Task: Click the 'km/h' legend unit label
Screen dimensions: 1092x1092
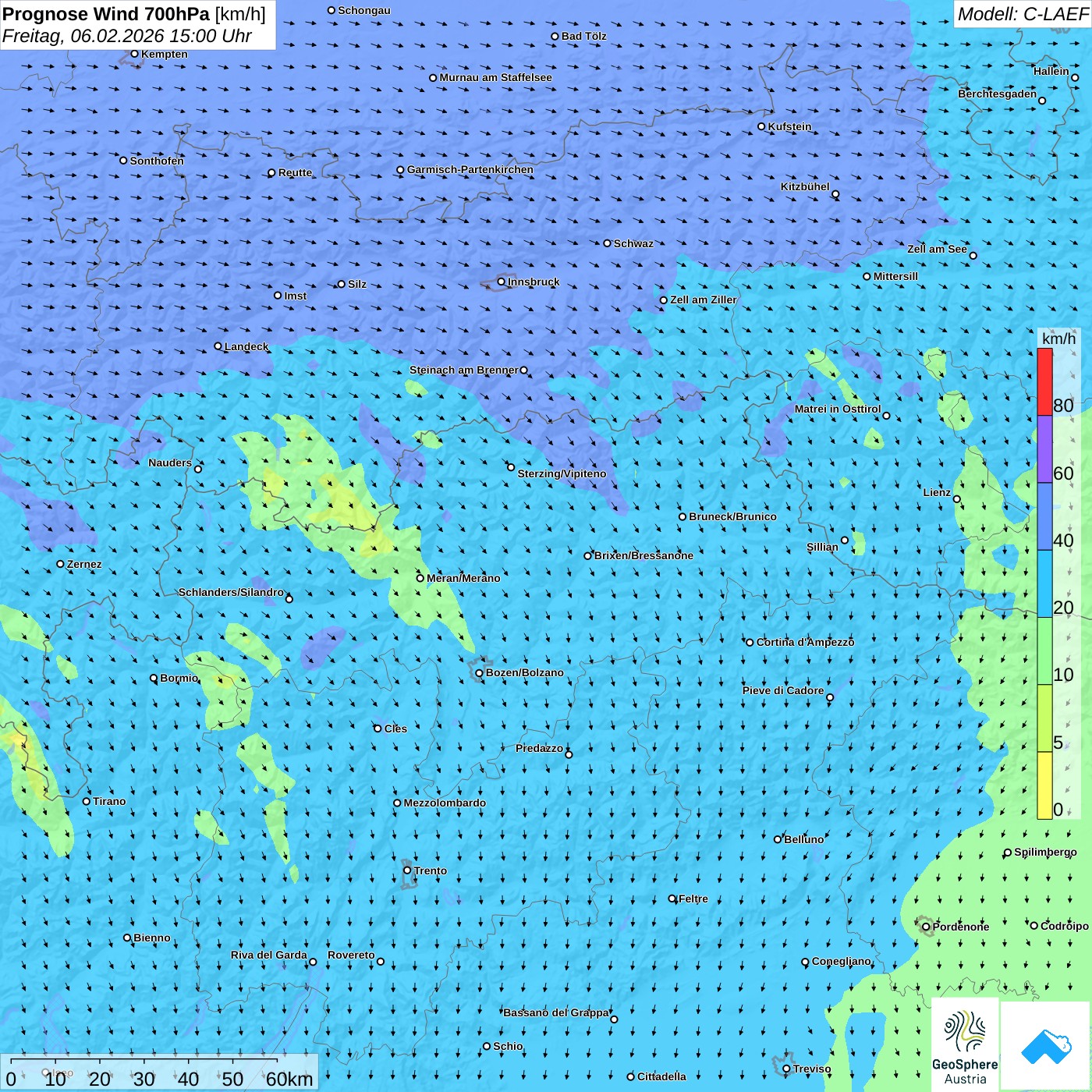Action: click(x=1058, y=339)
